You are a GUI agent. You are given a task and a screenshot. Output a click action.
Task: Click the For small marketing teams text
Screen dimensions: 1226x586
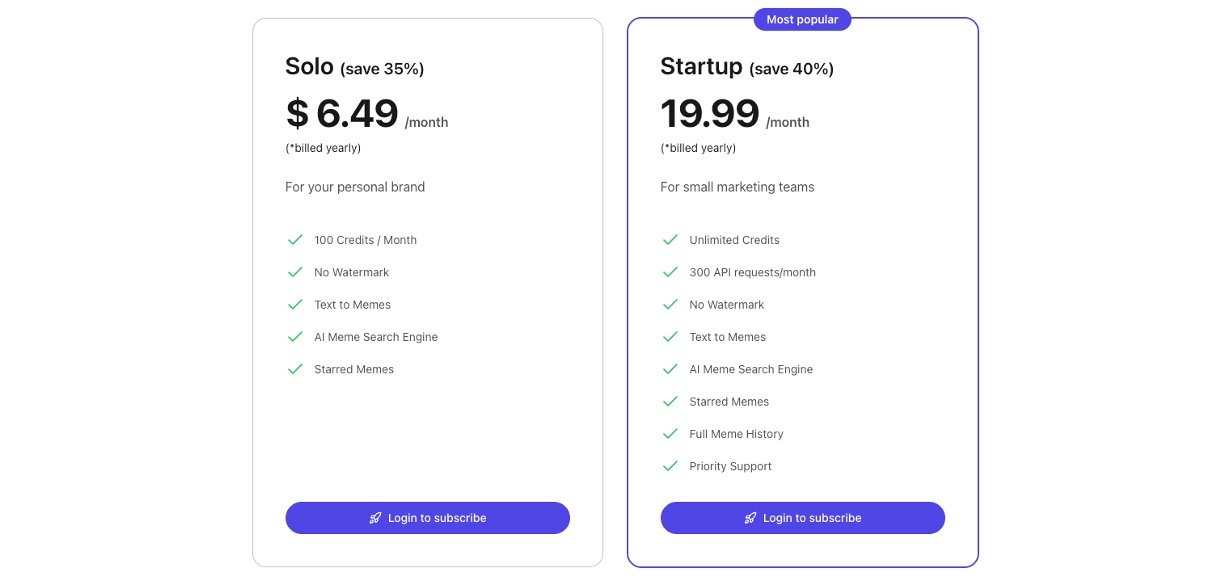click(x=737, y=187)
